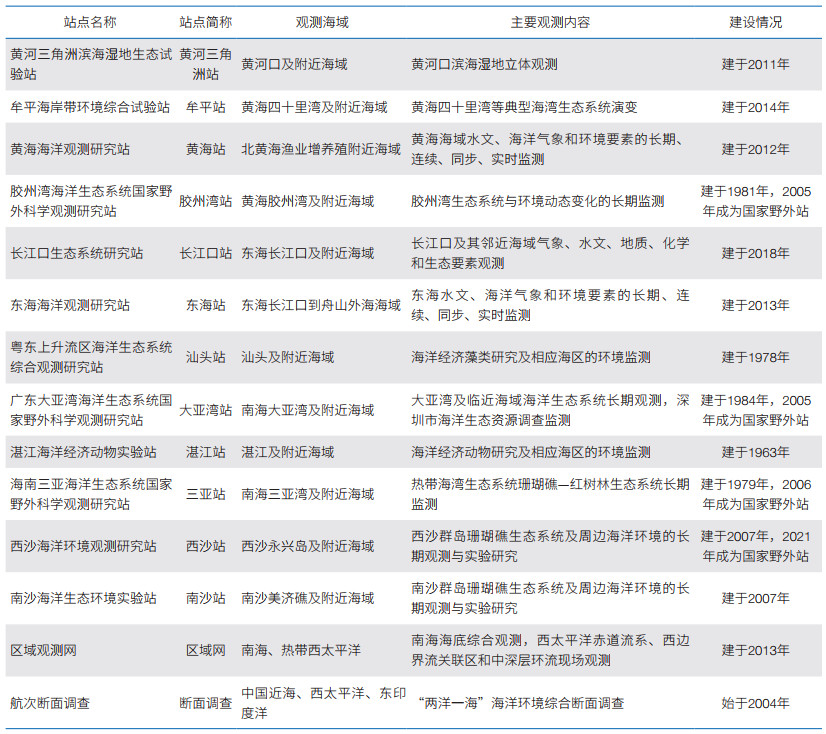Viewport: 826px width, 734px height.
Task: Click the 建设情况 column header
Action: click(755, 22)
